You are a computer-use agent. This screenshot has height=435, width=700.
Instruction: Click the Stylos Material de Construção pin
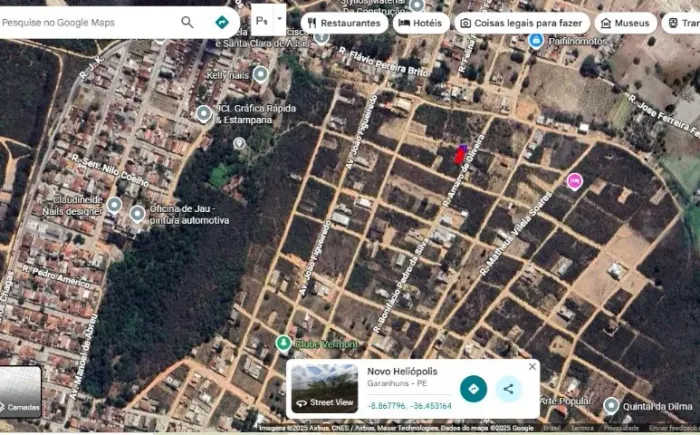(417, 6)
